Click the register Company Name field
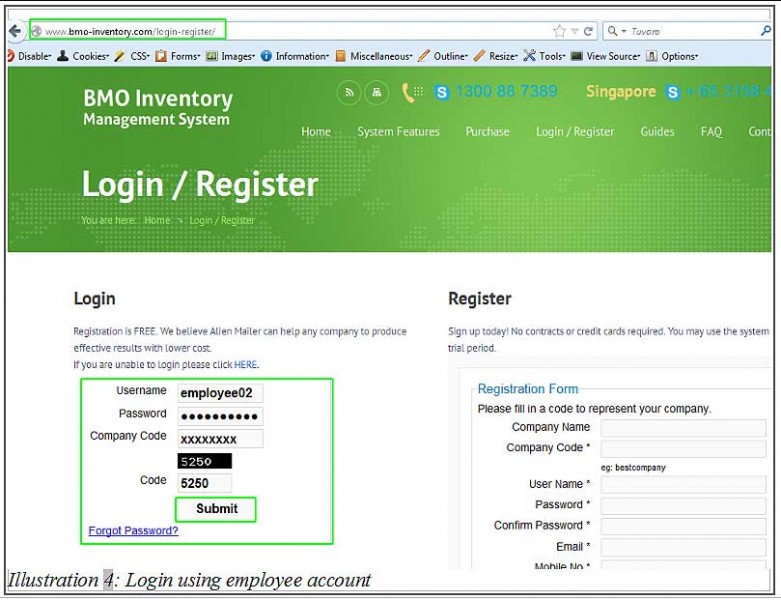This screenshot has width=781, height=600. [683, 428]
